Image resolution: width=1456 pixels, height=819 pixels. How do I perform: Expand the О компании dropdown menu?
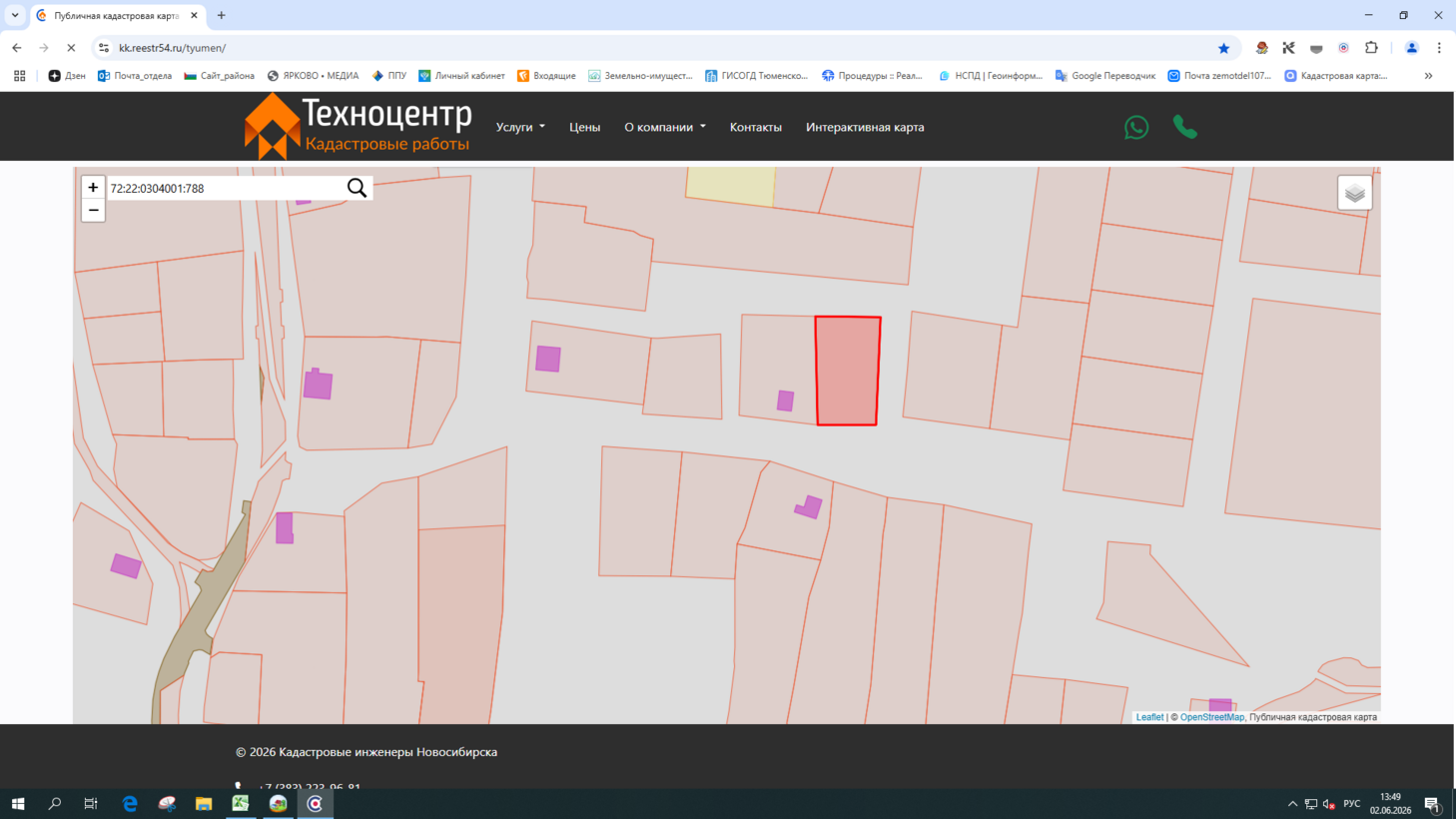tap(665, 127)
